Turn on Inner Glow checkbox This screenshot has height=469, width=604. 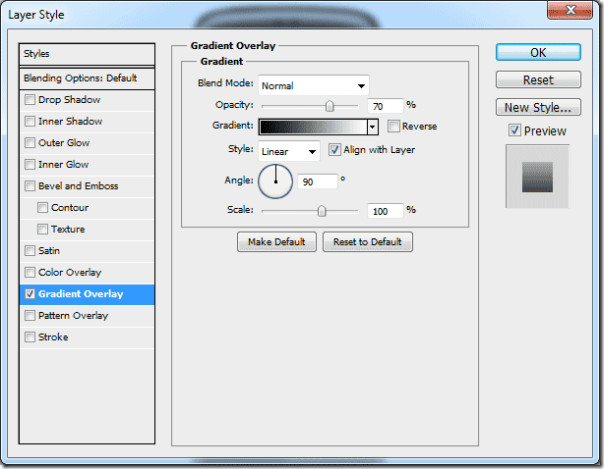coord(30,164)
